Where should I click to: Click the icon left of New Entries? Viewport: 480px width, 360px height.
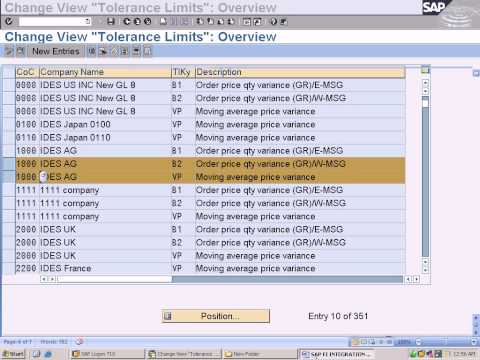(21, 51)
